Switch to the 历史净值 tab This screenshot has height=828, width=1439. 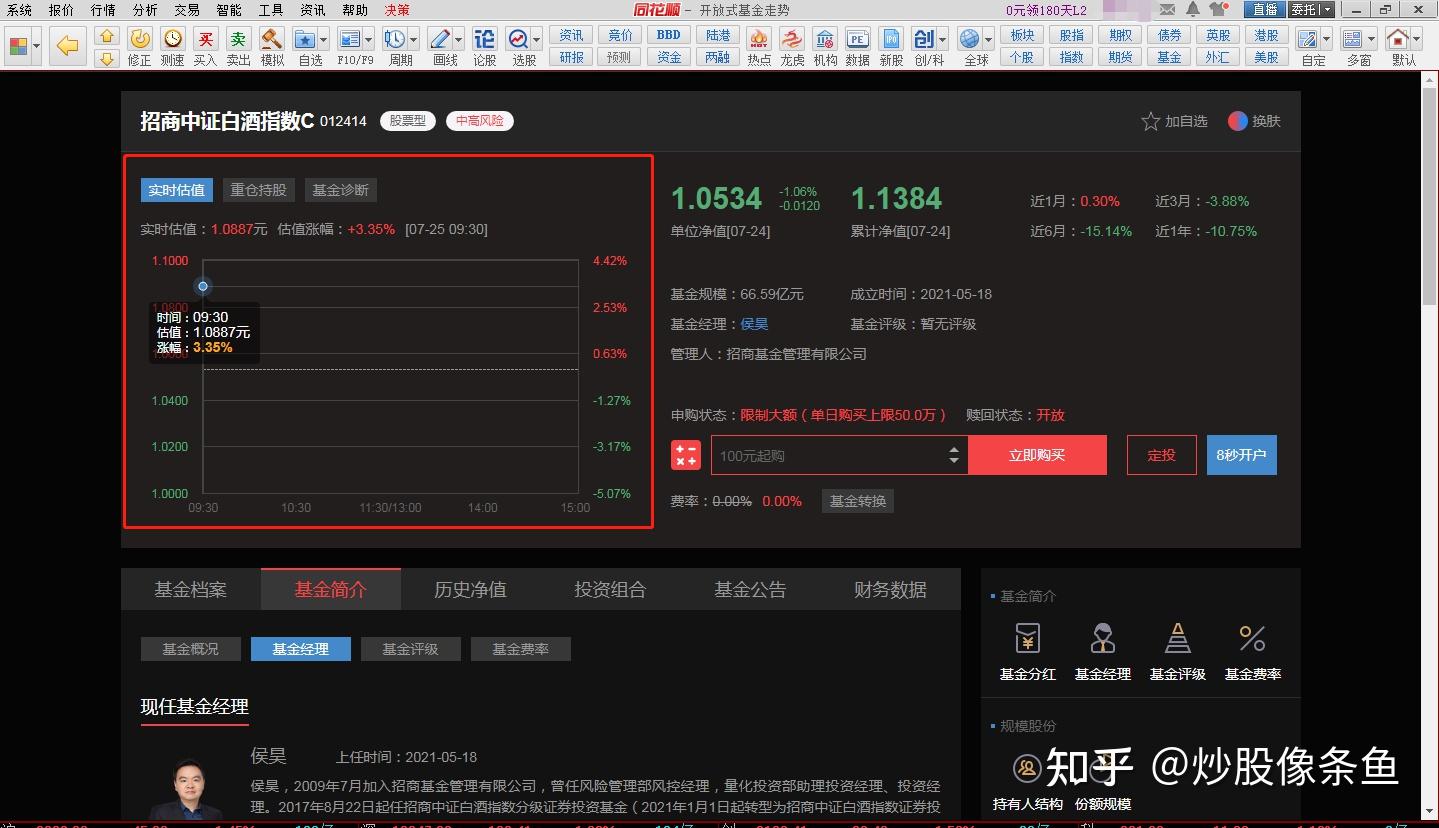pos(470,589)
